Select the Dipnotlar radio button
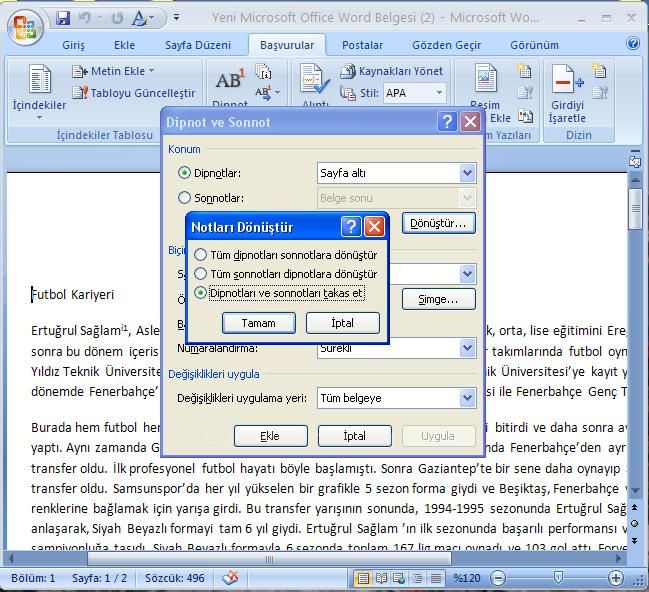 click(x=184, y=173)
